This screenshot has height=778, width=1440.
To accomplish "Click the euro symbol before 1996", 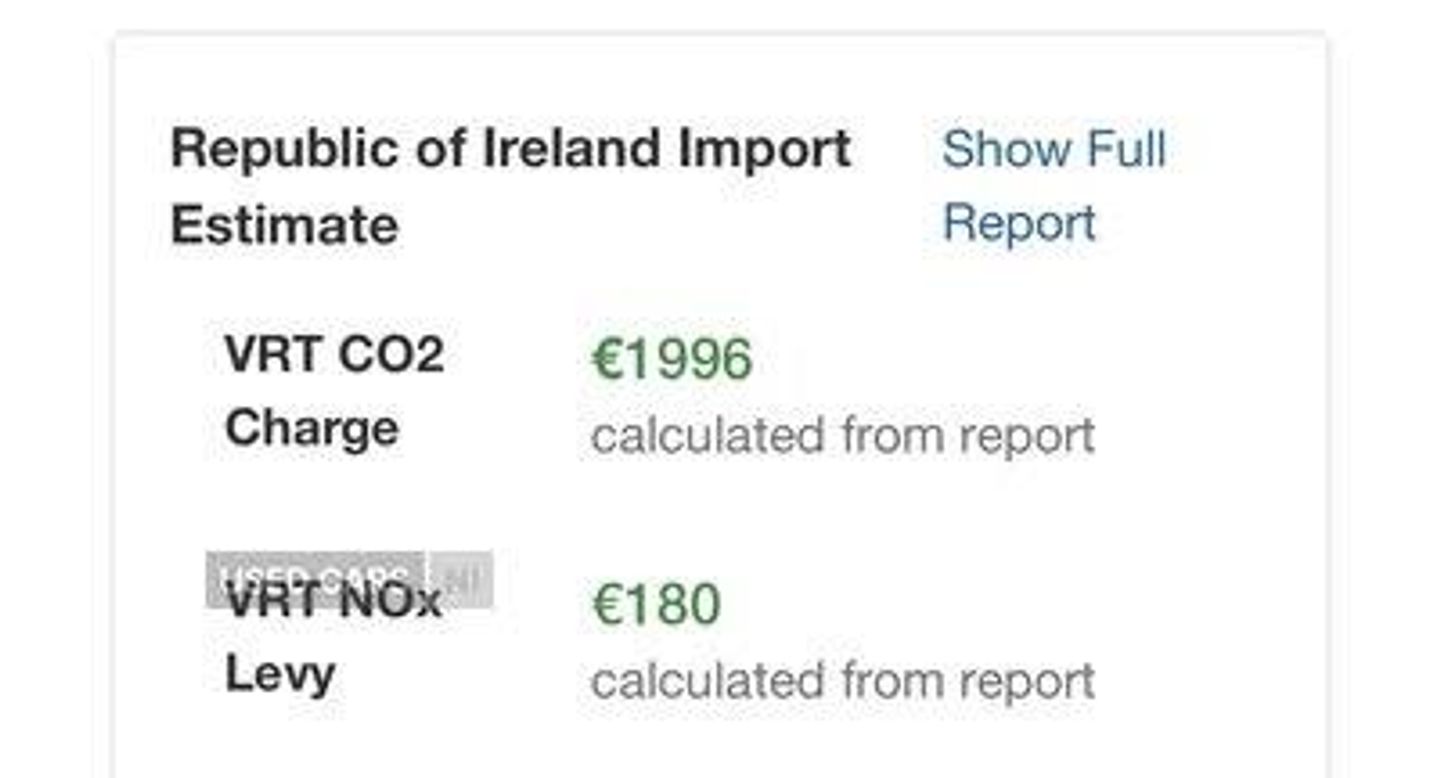I will 608,359.
